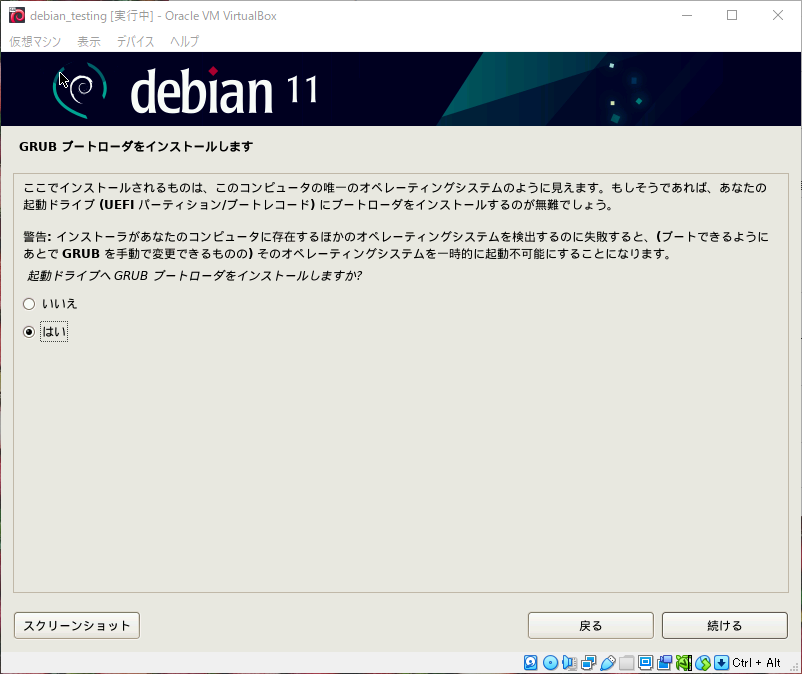Click the 続ける button to proceed

[x=725, y=625]
